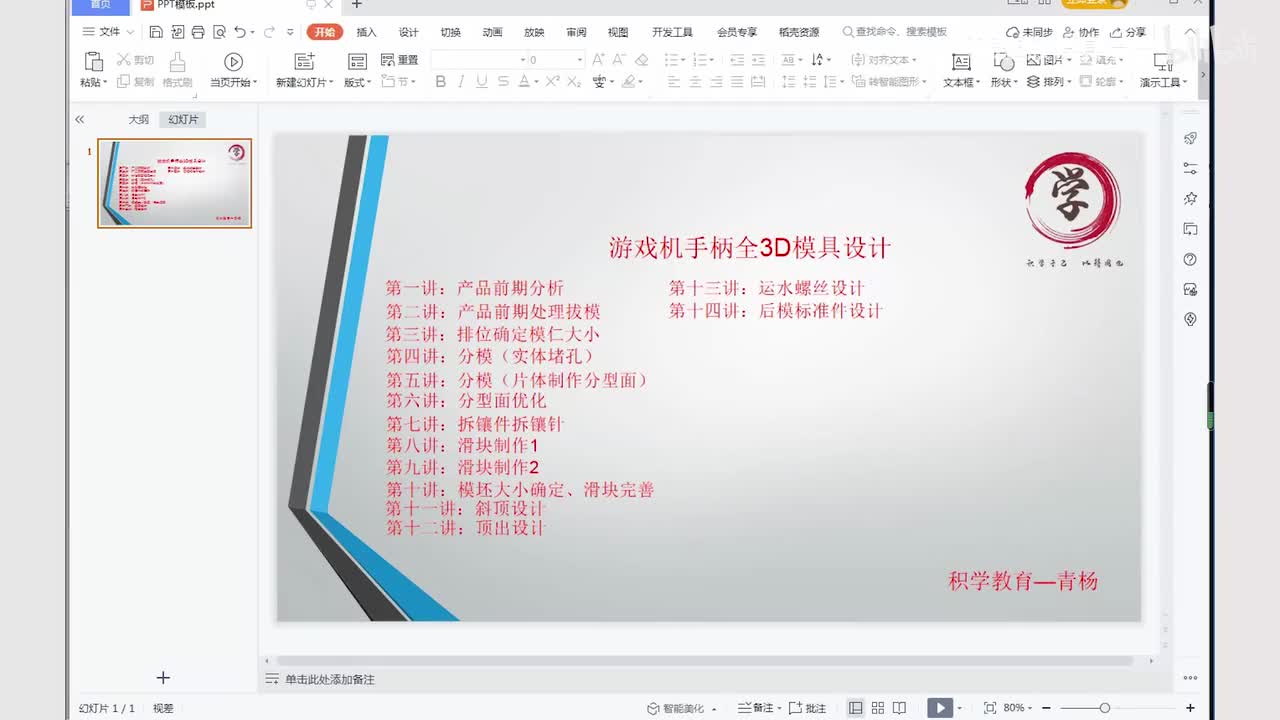Open the font color dropdown arrow
The image size is (1280, 720).
(536, 82)
